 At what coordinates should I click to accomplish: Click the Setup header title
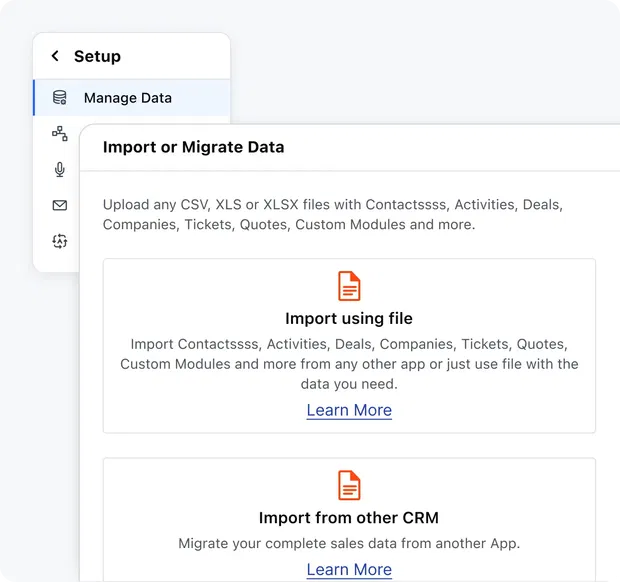[97, 57]
